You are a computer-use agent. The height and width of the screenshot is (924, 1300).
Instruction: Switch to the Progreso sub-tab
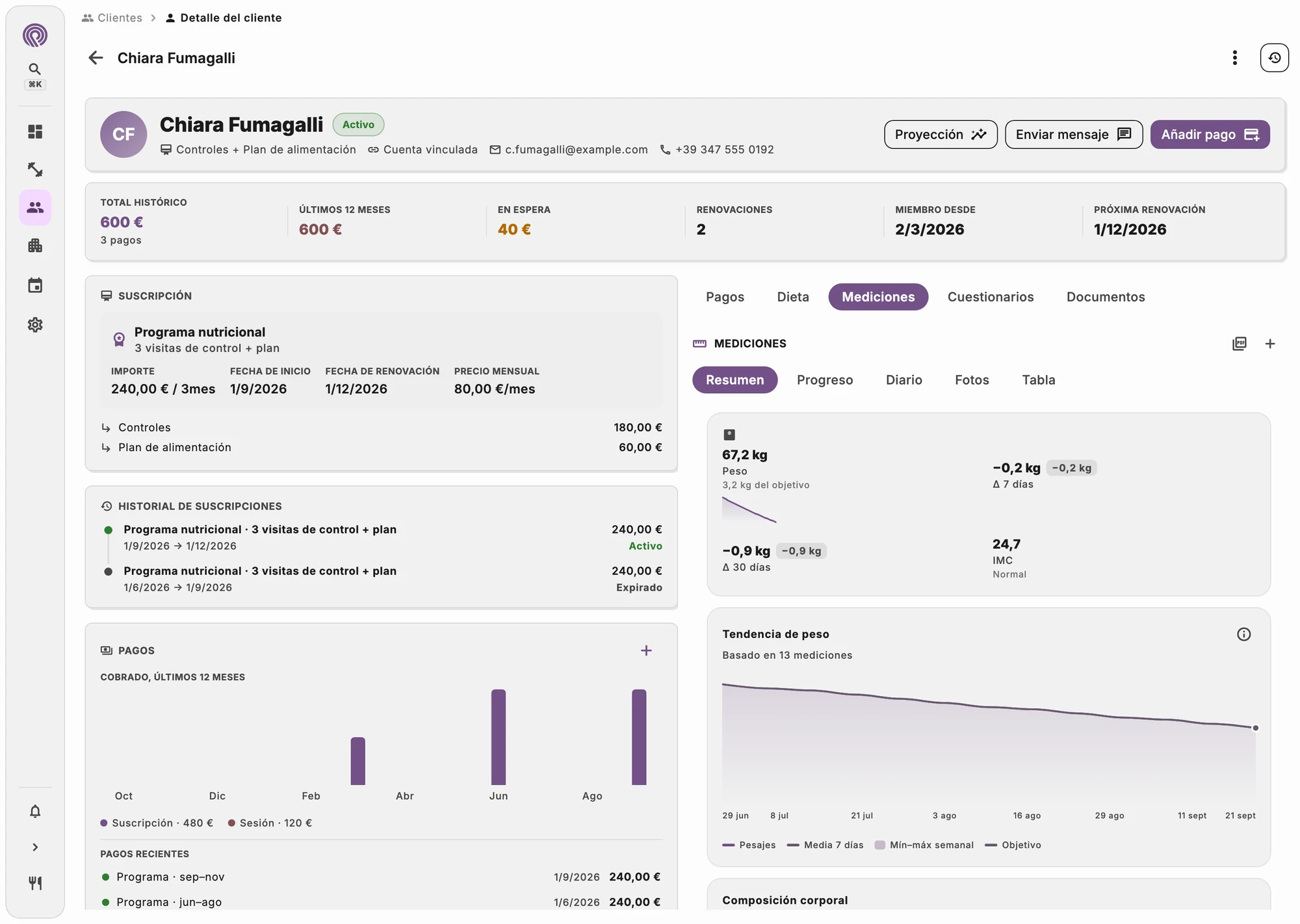coord(825,380)
